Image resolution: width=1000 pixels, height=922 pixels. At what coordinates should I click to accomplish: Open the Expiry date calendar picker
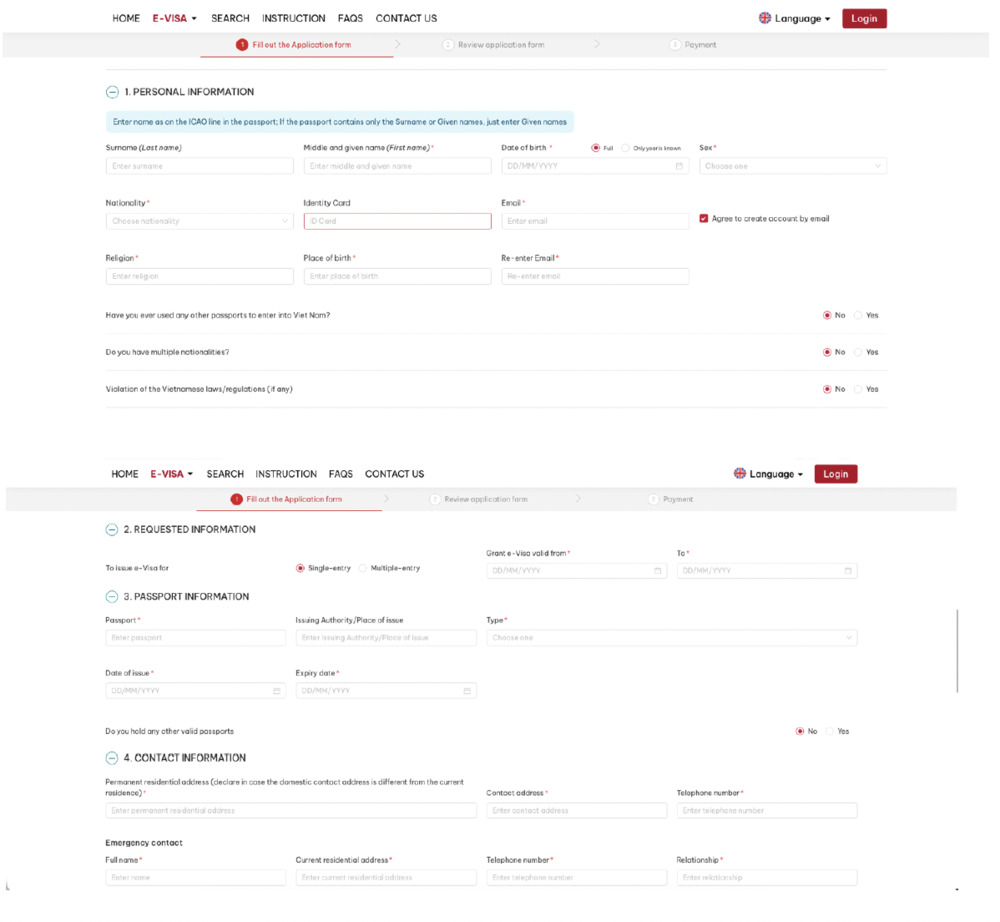pos(466,690)
